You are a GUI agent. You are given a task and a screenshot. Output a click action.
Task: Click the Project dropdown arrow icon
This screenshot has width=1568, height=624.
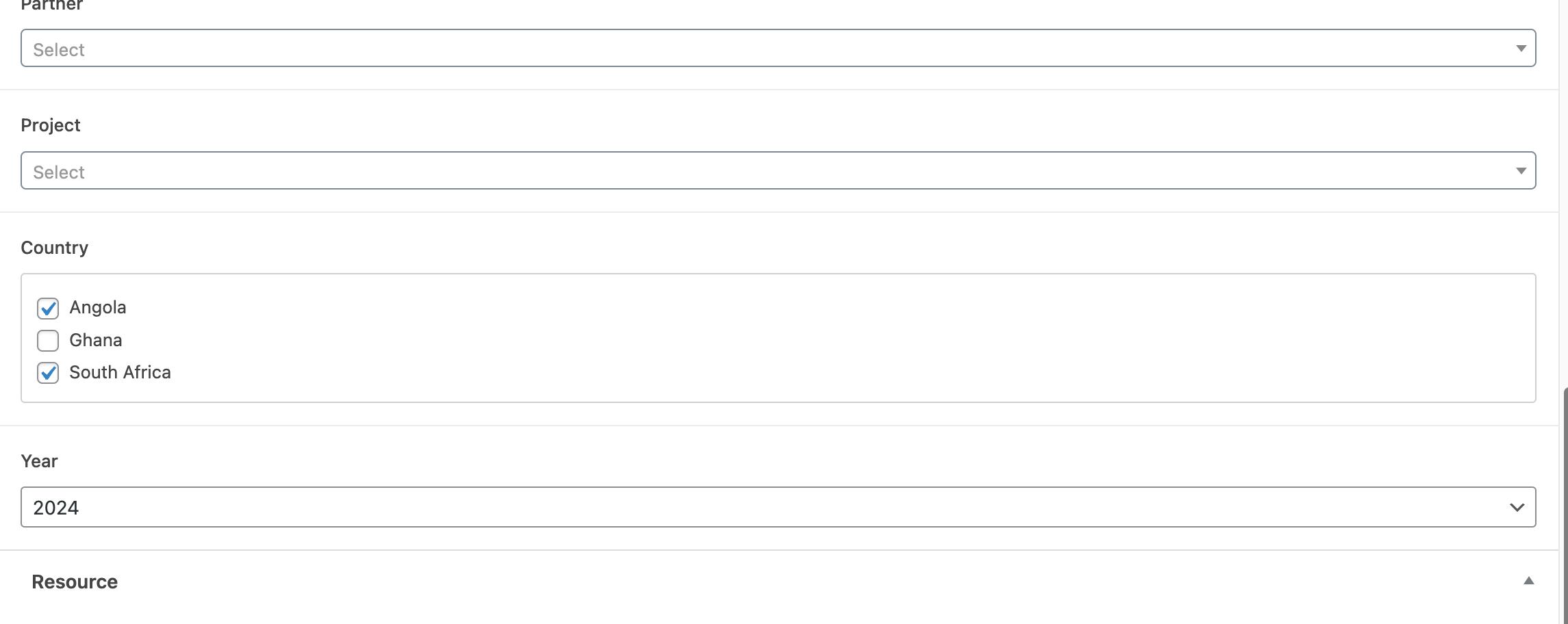1521,171
